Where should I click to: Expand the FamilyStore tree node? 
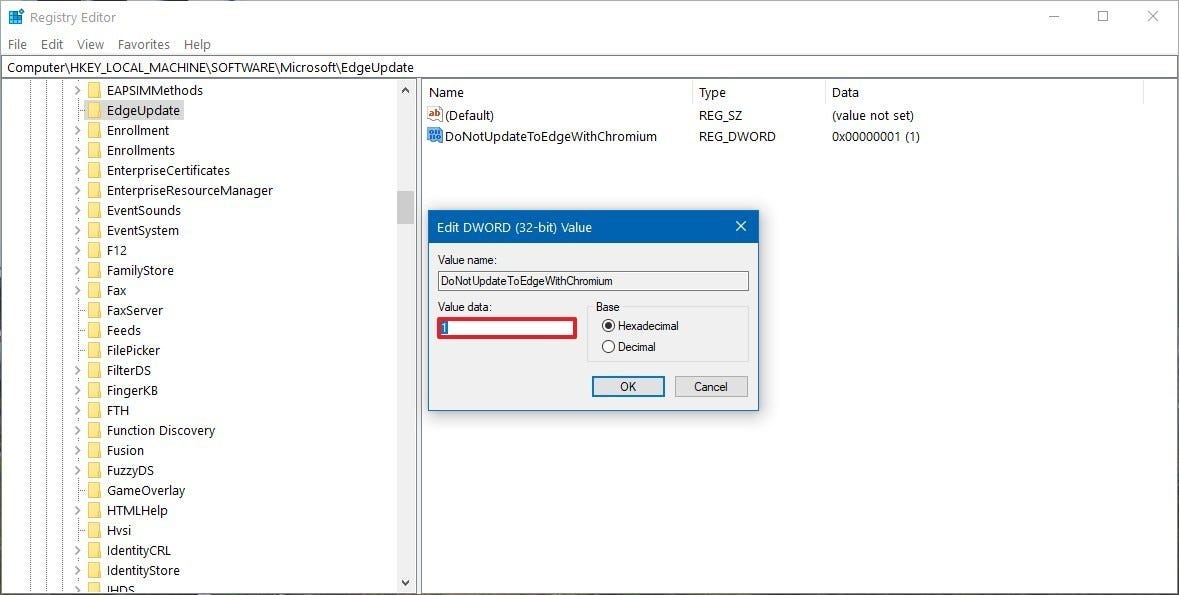77,271
